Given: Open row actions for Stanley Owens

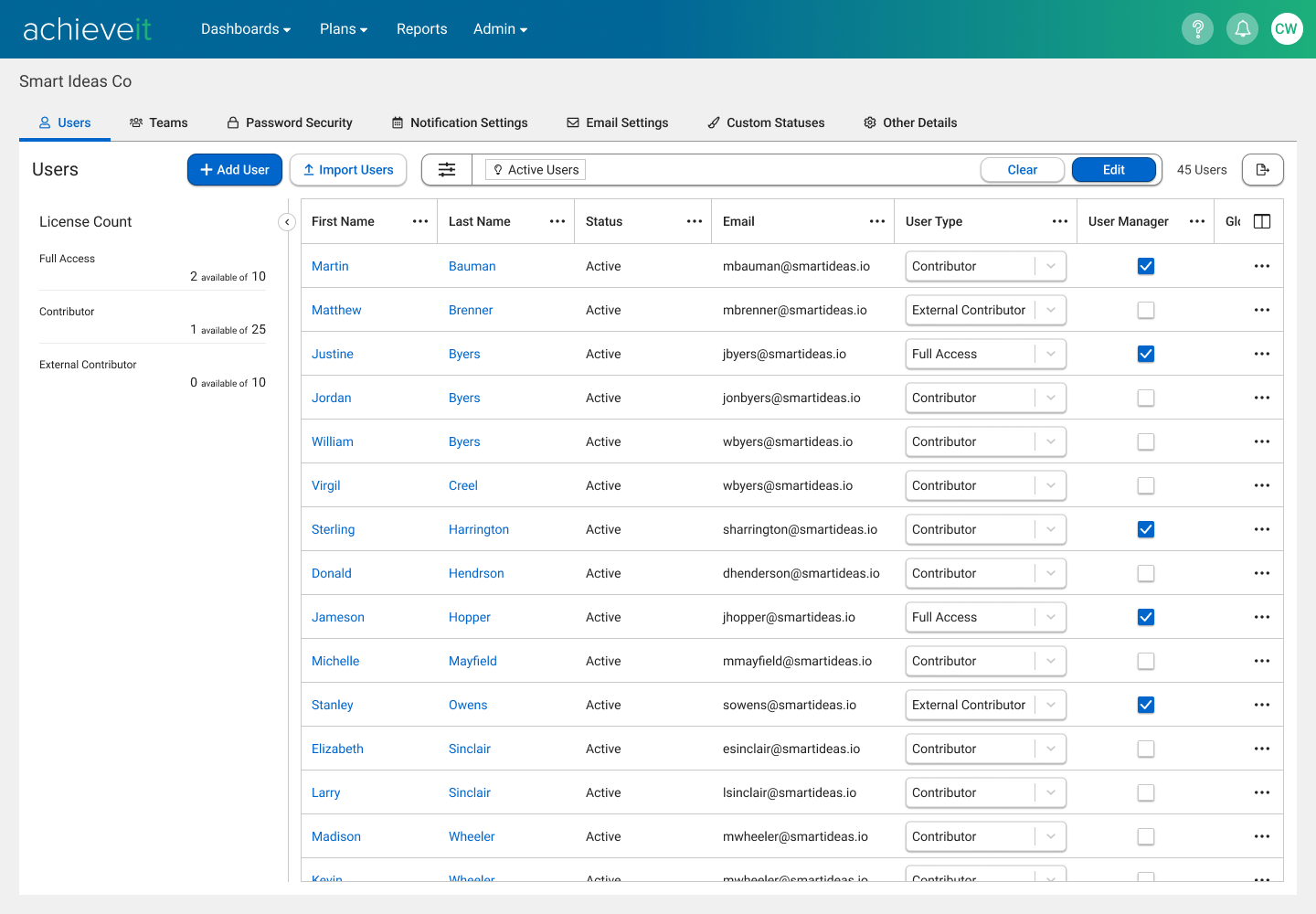Looking at the screenshot, I should [x=1262, y=705].
